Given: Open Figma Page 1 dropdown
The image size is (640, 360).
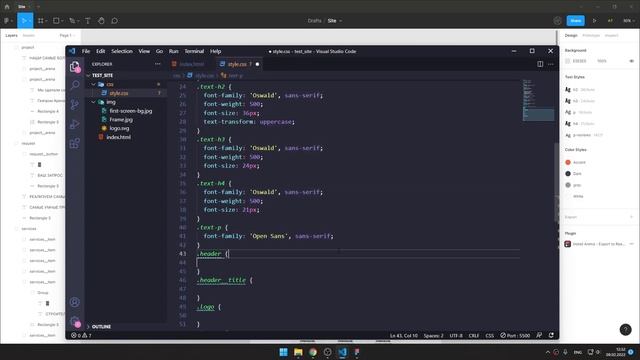Looking at the screenshot, I should pyautogui.click(x=67, y=36).
